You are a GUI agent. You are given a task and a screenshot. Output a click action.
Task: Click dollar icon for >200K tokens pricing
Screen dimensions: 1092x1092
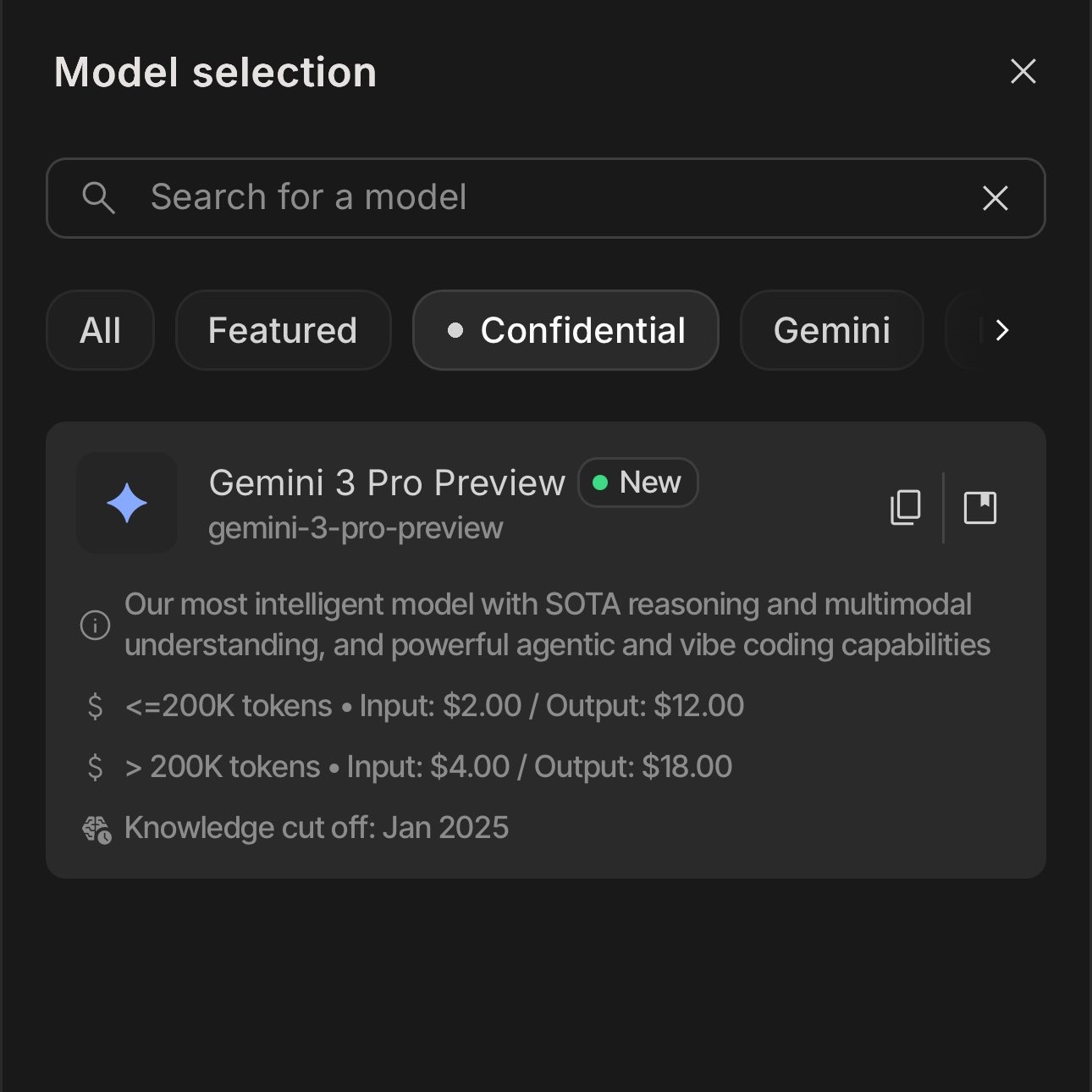pyautogui.click(x=95, y=767)
